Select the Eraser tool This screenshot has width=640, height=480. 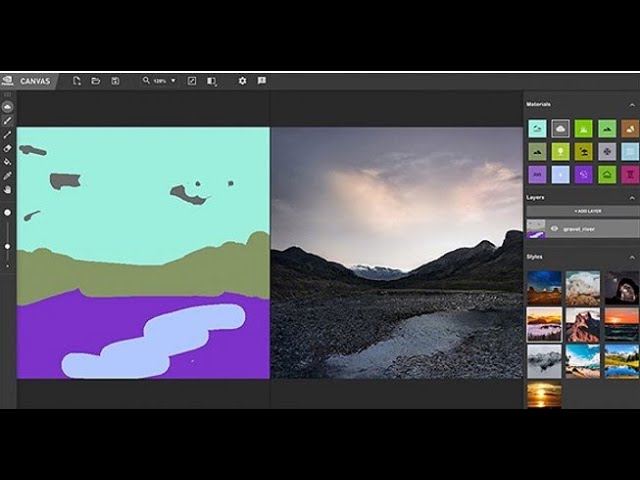coord(8,148)
